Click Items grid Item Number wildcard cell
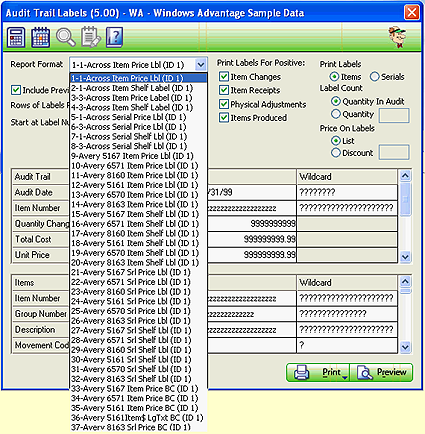The height and width of the screenshot is (434, 425). 347,298
